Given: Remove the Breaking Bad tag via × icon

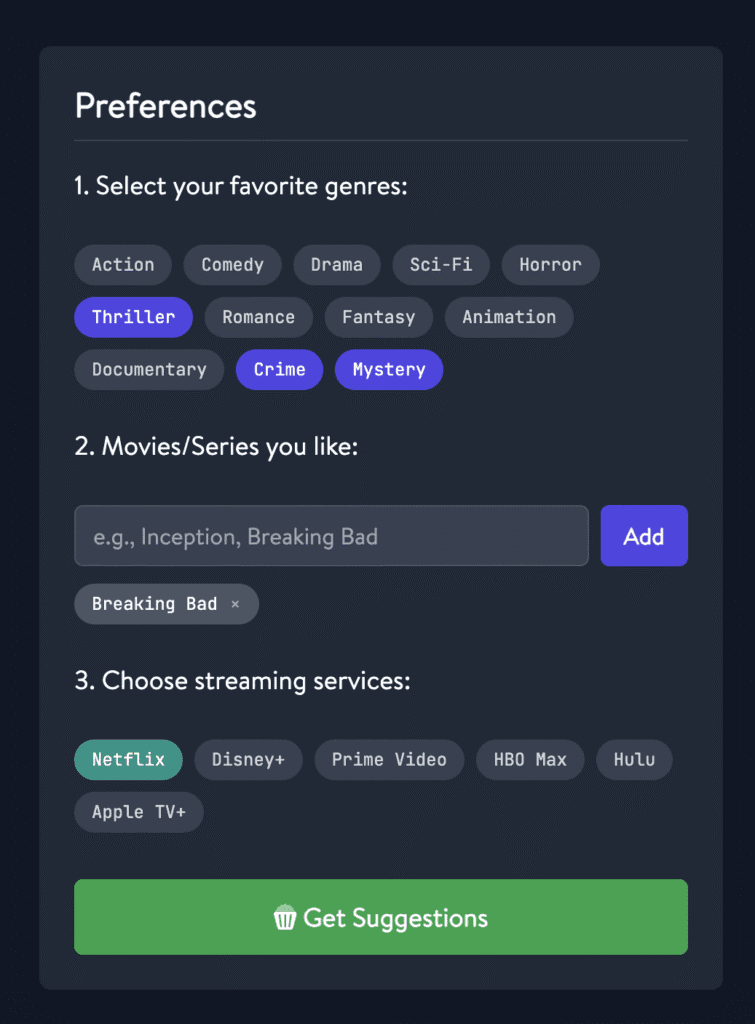Looking at the screenshot, I should pos(235,604).
